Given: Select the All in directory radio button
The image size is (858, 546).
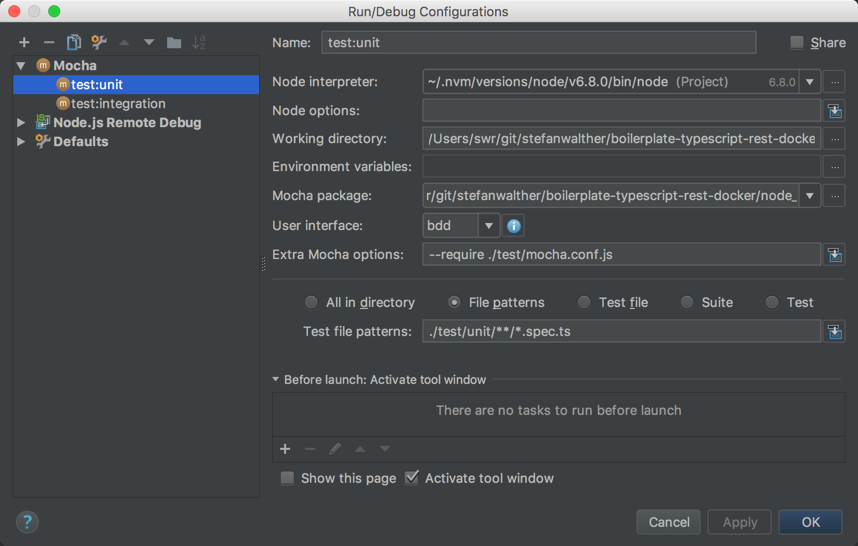Looking at the screenshot, I should point(312,302).
